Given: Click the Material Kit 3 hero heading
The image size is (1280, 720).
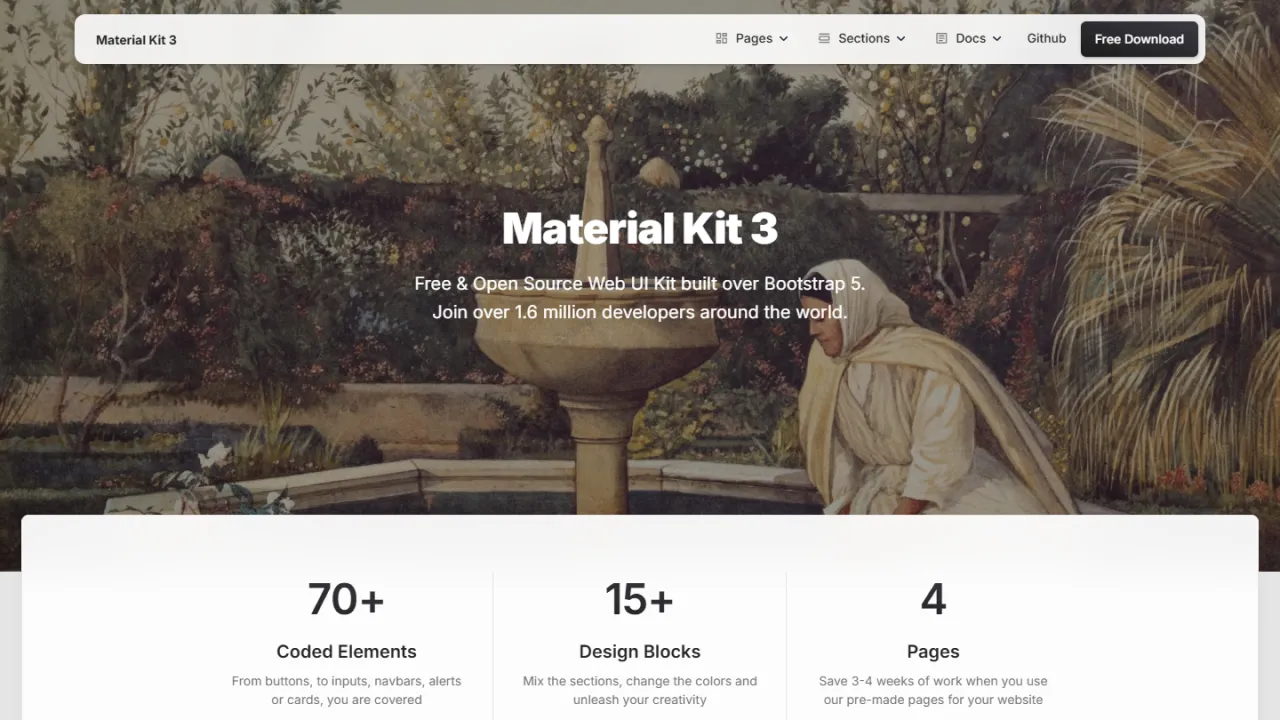Looking at the screenshot, I should tap(640, 229).
